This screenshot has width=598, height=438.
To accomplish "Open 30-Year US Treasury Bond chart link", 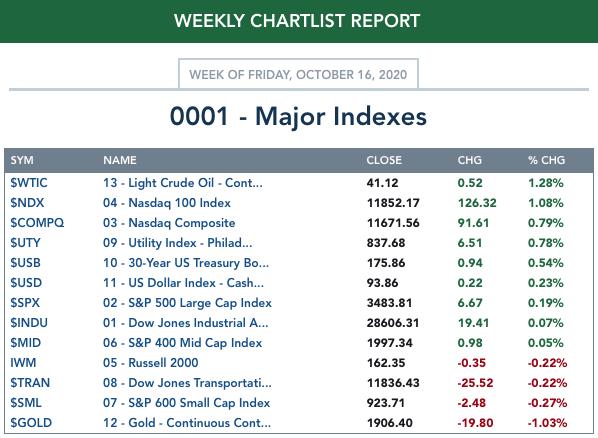I will (186, 263).
